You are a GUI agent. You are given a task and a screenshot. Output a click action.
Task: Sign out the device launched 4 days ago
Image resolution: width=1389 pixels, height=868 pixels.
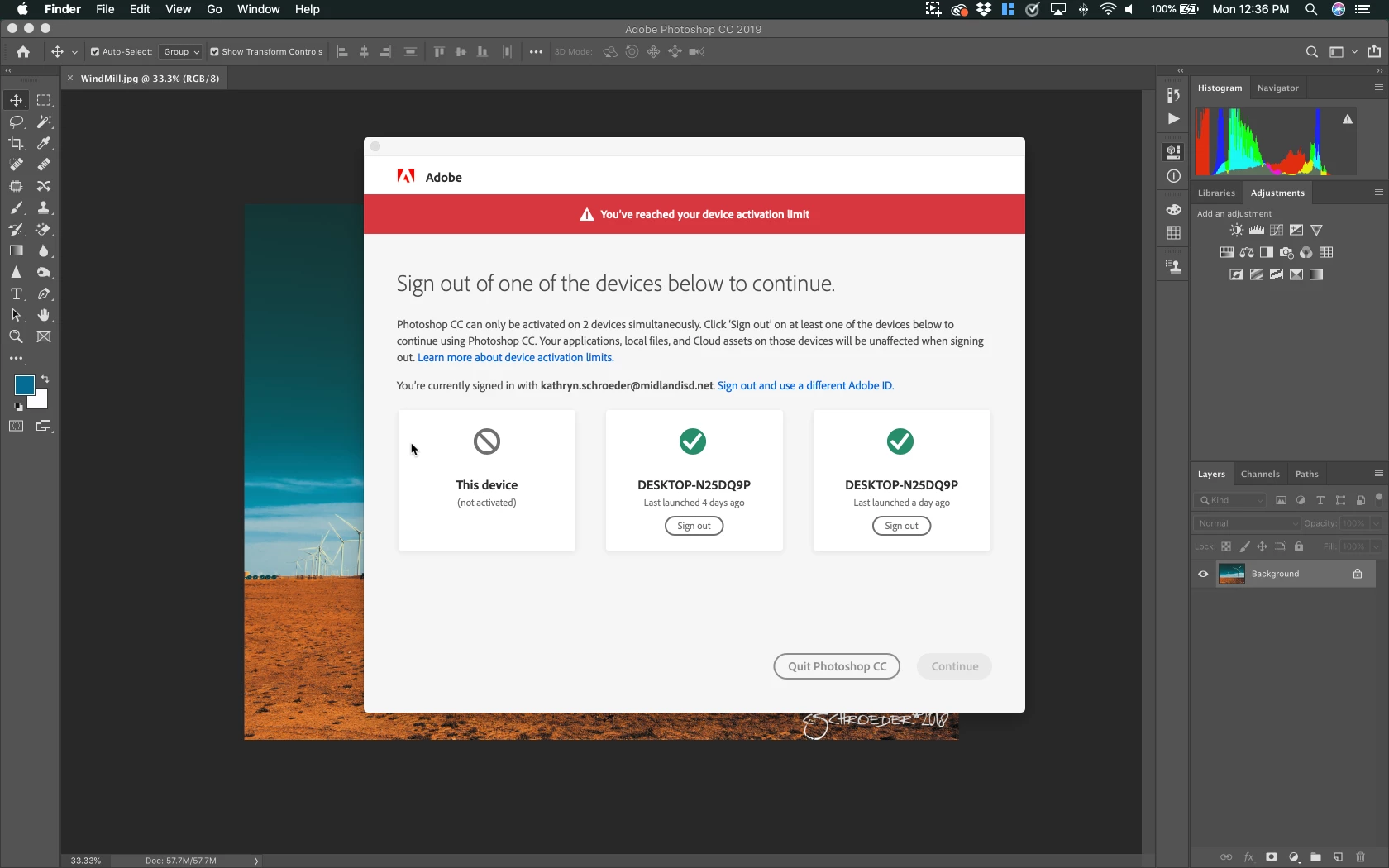pyautogui.click(x=694, y=526)
